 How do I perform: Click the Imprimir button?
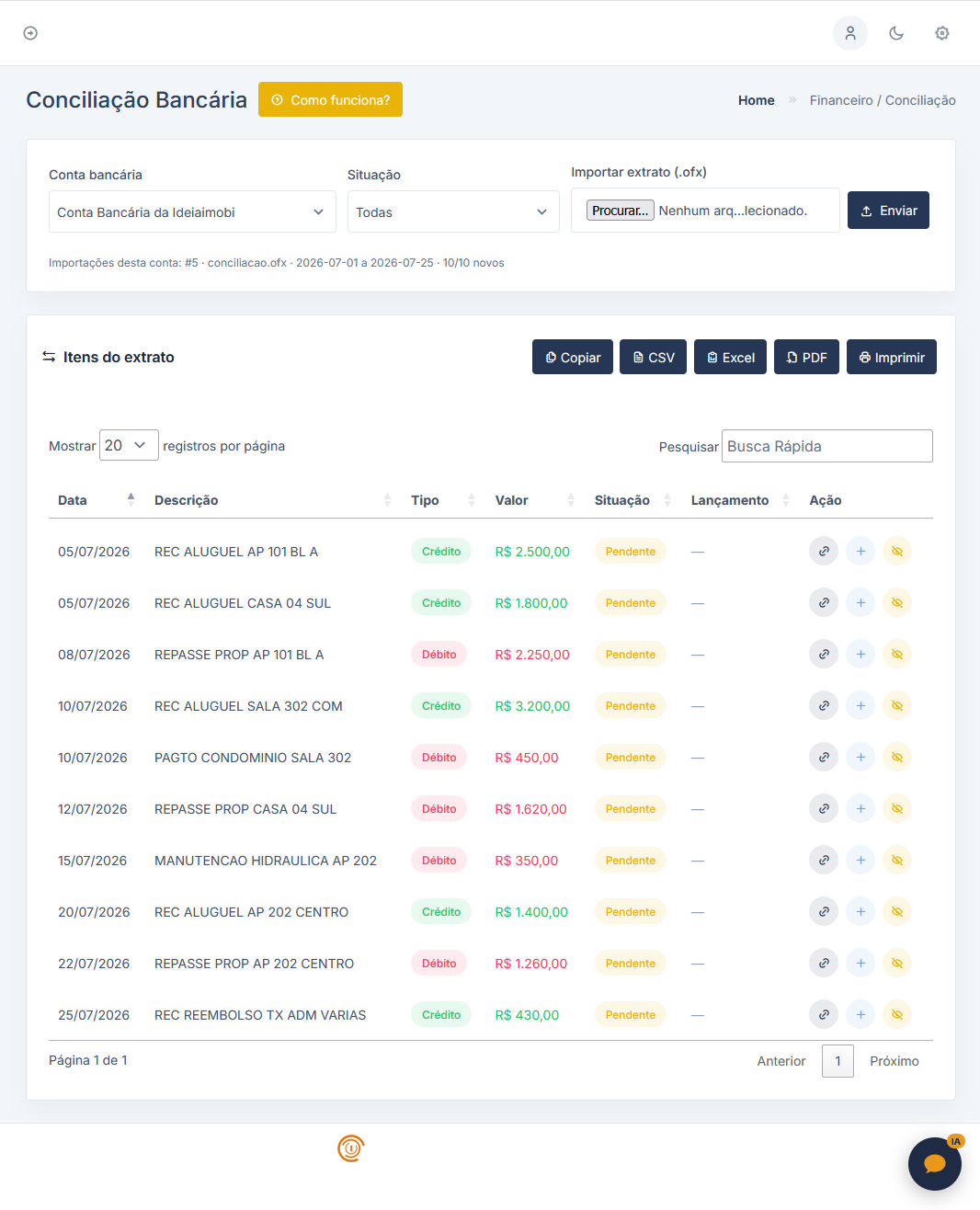892,357
